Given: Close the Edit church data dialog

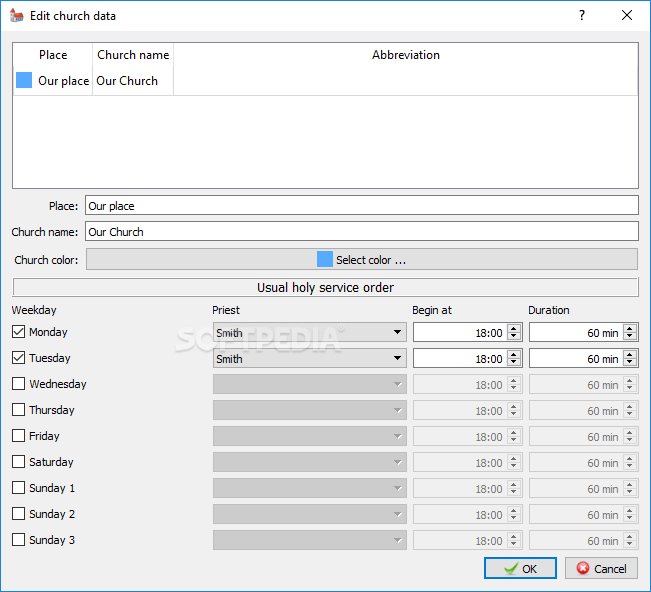Looking at the screenshot, I should [x=627, y=15].
